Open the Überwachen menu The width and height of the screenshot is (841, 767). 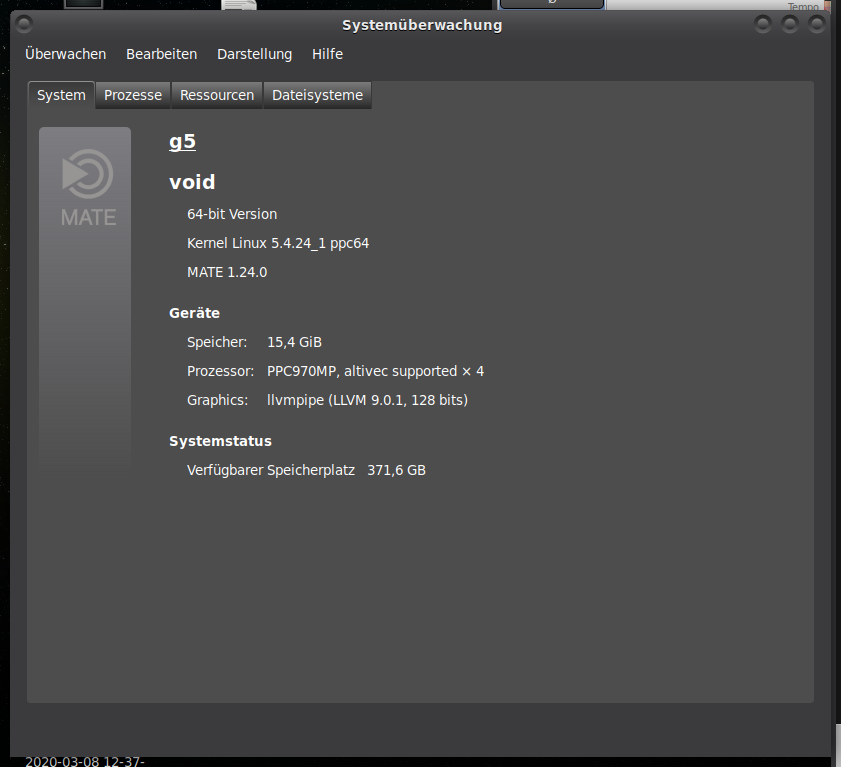65,54
